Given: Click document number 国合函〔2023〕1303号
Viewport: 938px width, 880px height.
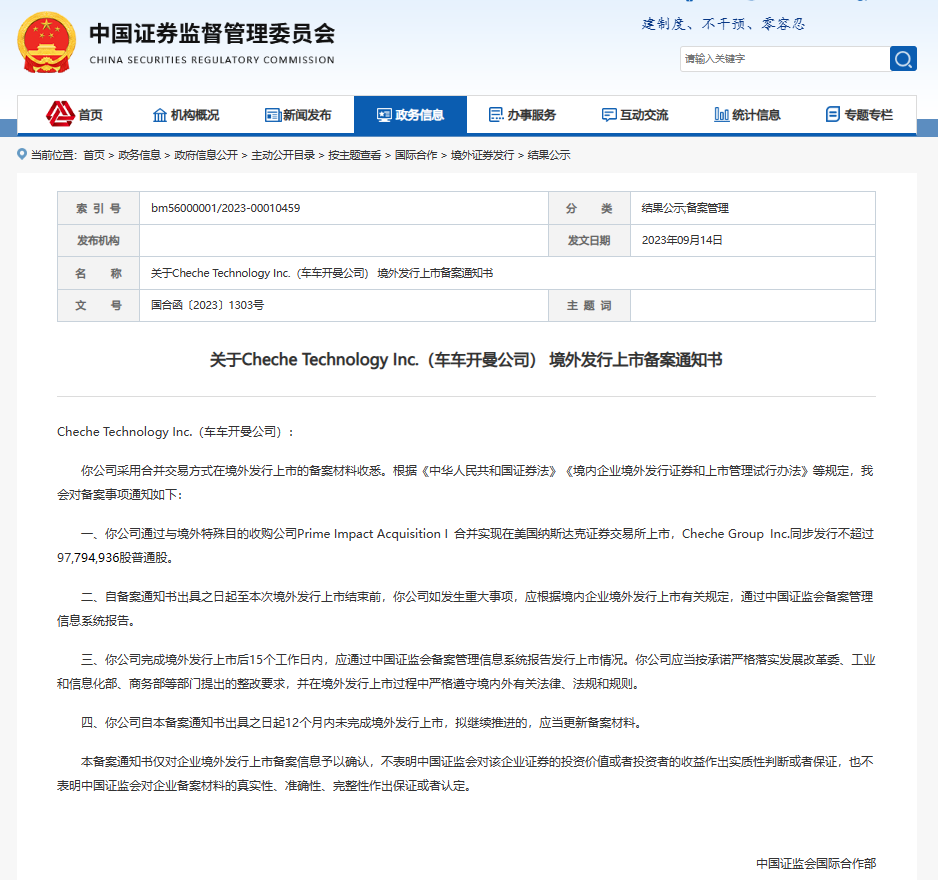Looking at the screenshot, I should (x=208, y=305).
